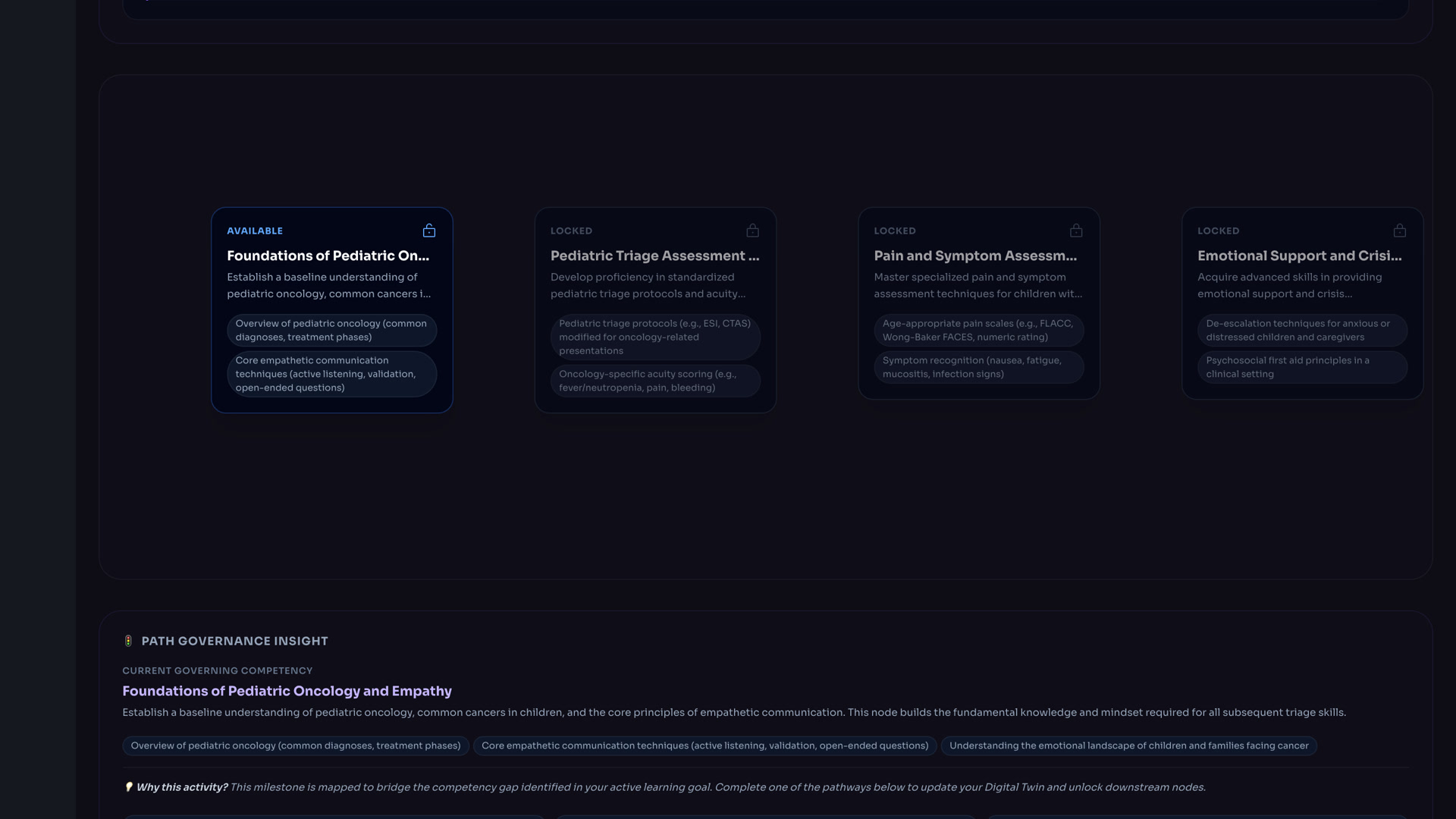Image resolution: width=1456 pixels, height=819 pixels.
Task: Click description Master specialized pain and symptom
Action: [978, 286]
